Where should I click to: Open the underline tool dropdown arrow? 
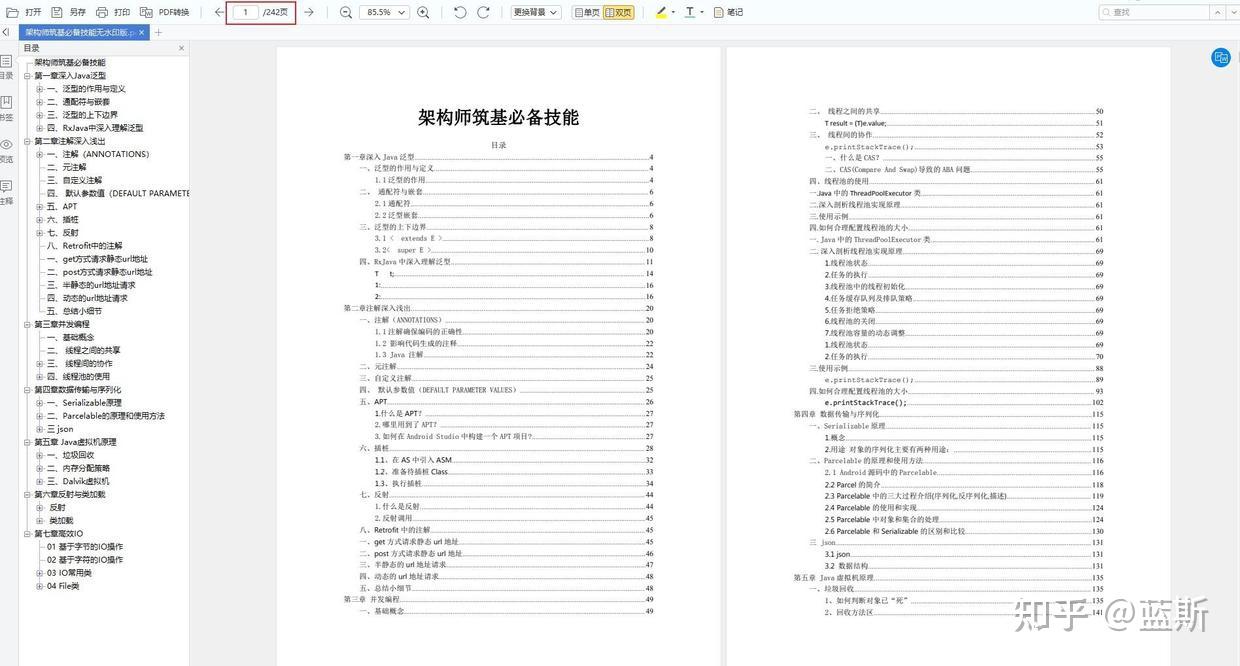click(x=703, y=12)
